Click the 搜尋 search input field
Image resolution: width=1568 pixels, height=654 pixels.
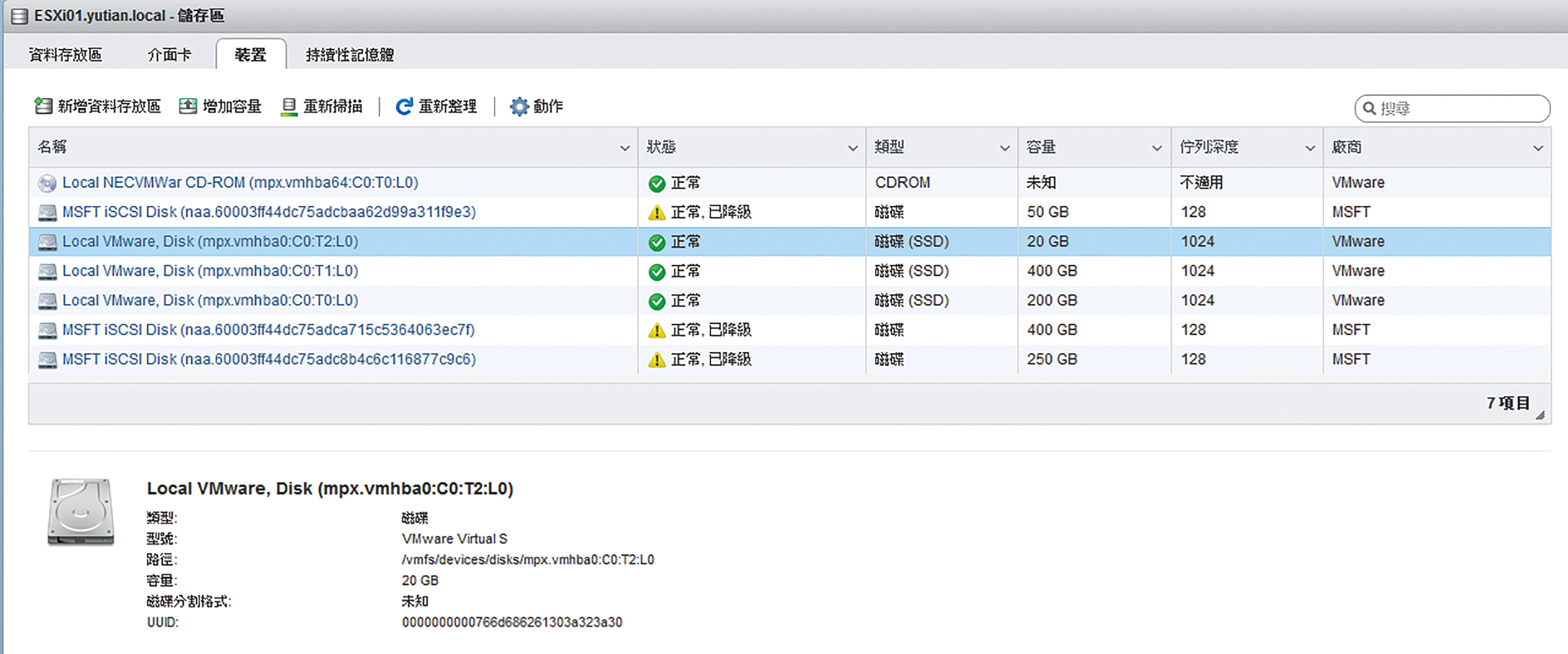click(1452, 108)
